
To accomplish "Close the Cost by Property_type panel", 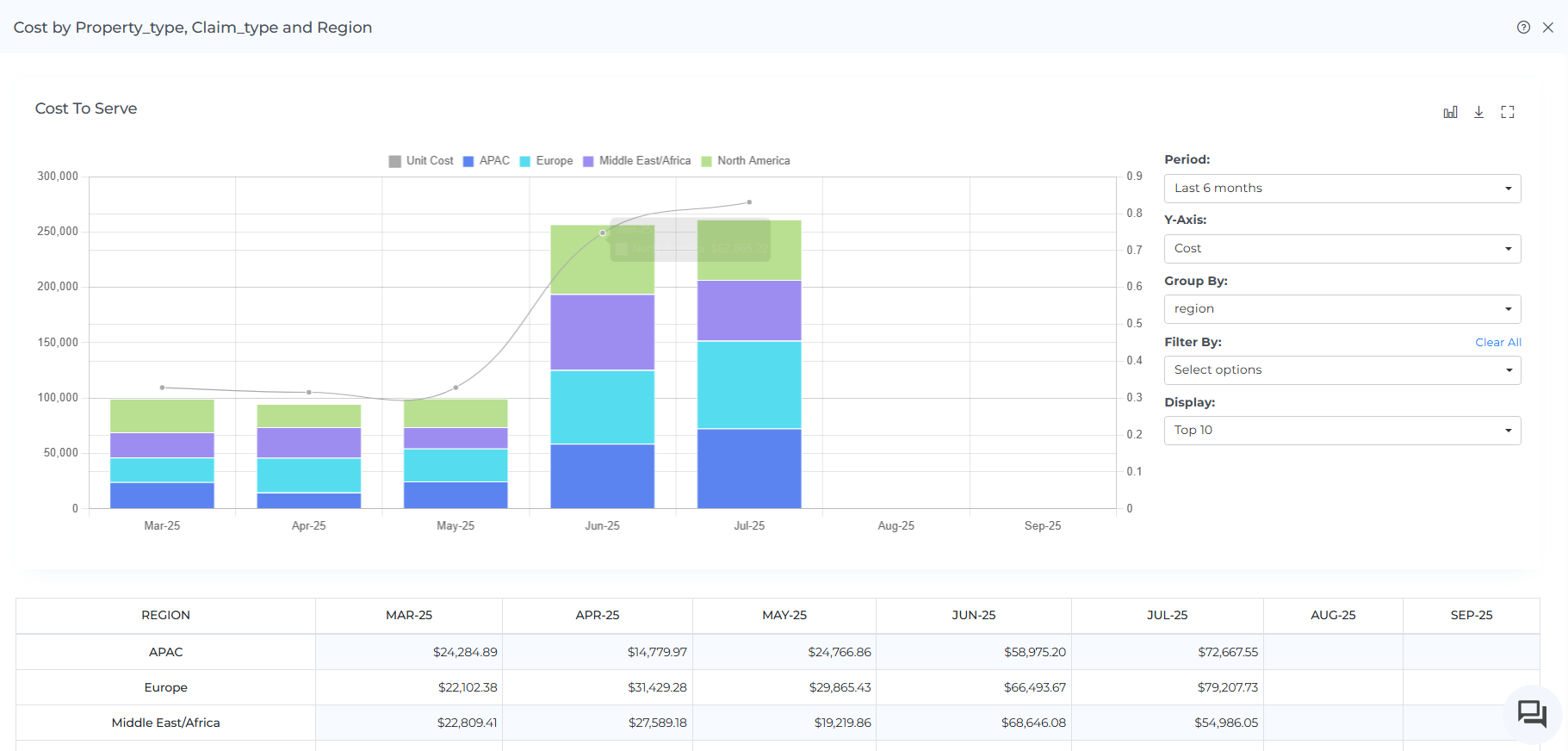I will click(1548, 28).
